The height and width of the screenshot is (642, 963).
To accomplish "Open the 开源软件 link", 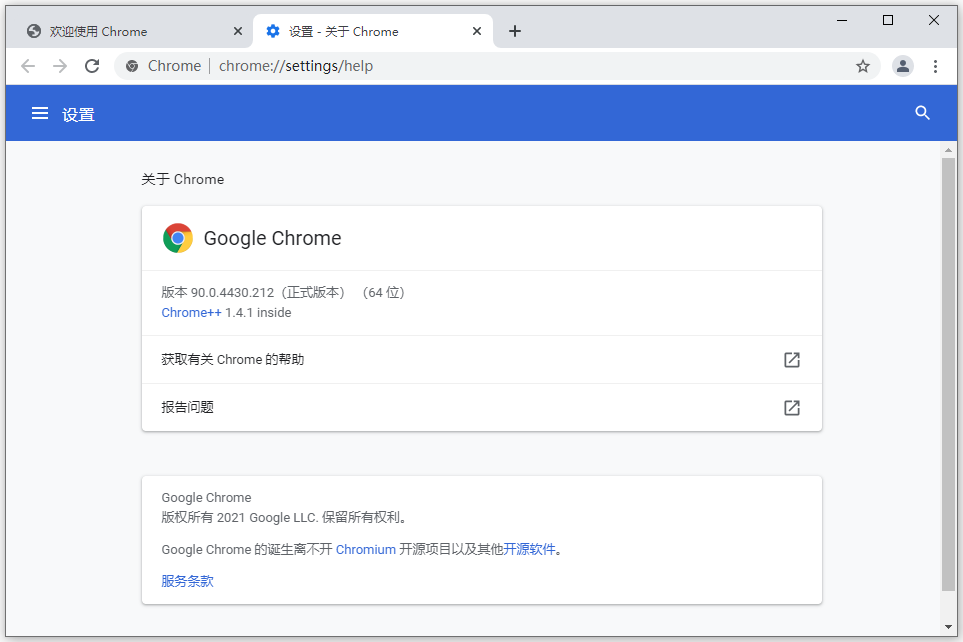I will pyautogui.click(x=529, y=549).
